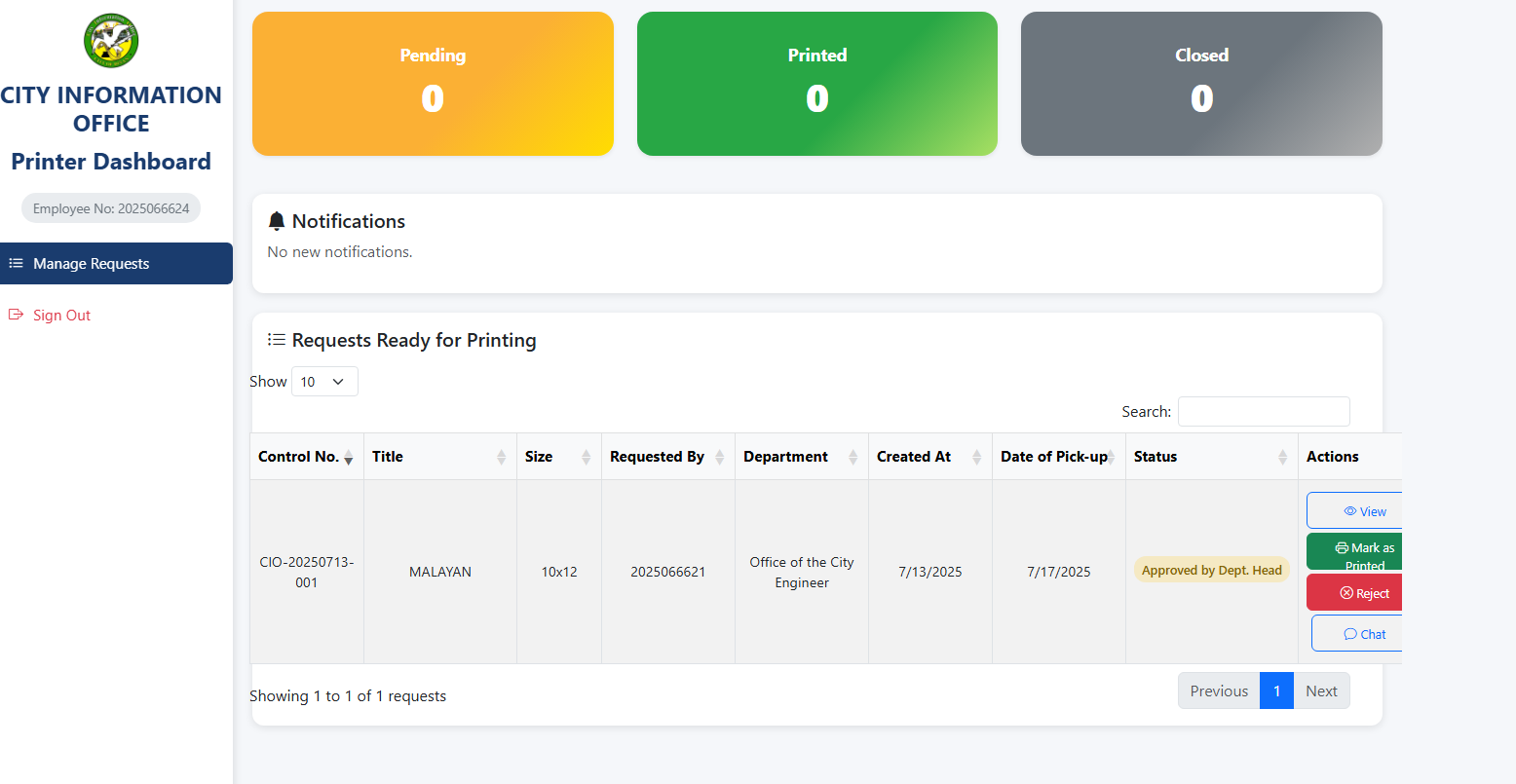The height and width of the screenshot is (784, 1516).
Task: Click the Manage Requests list icon
Action: click(x=16, y=263)
